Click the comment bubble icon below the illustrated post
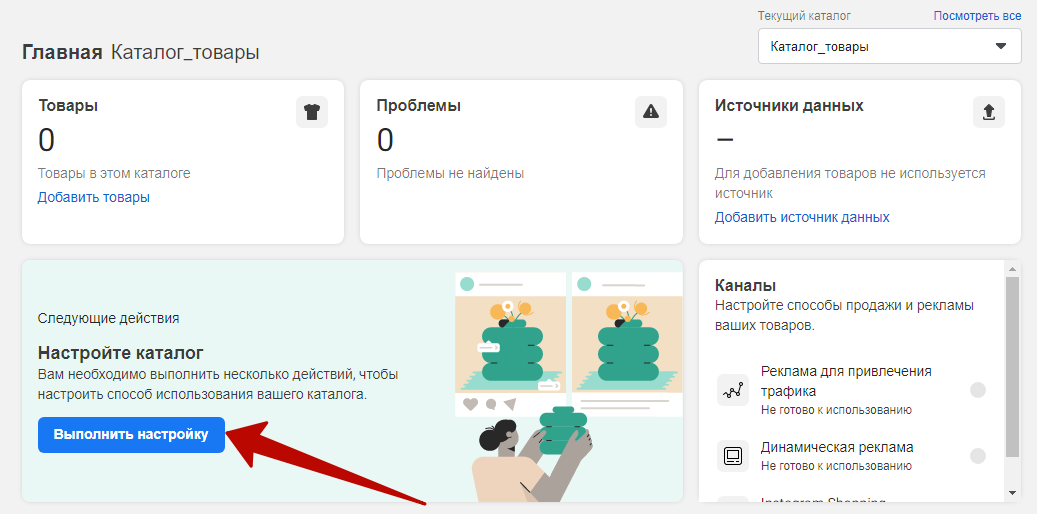This screenshot has height=514, width=1037. 491,404
